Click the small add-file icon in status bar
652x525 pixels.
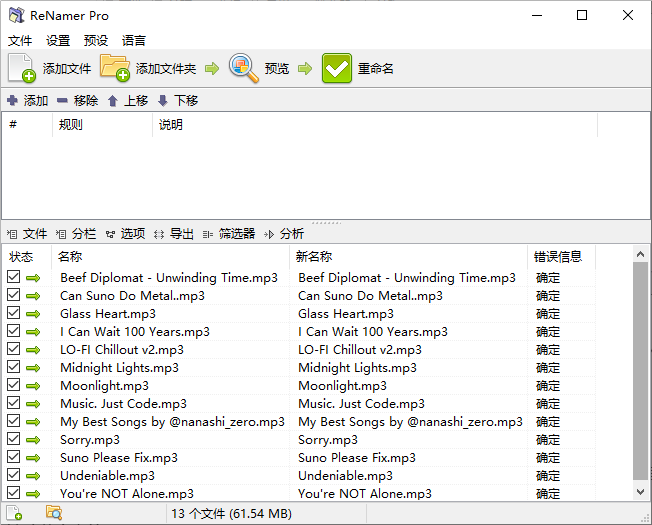14,513
